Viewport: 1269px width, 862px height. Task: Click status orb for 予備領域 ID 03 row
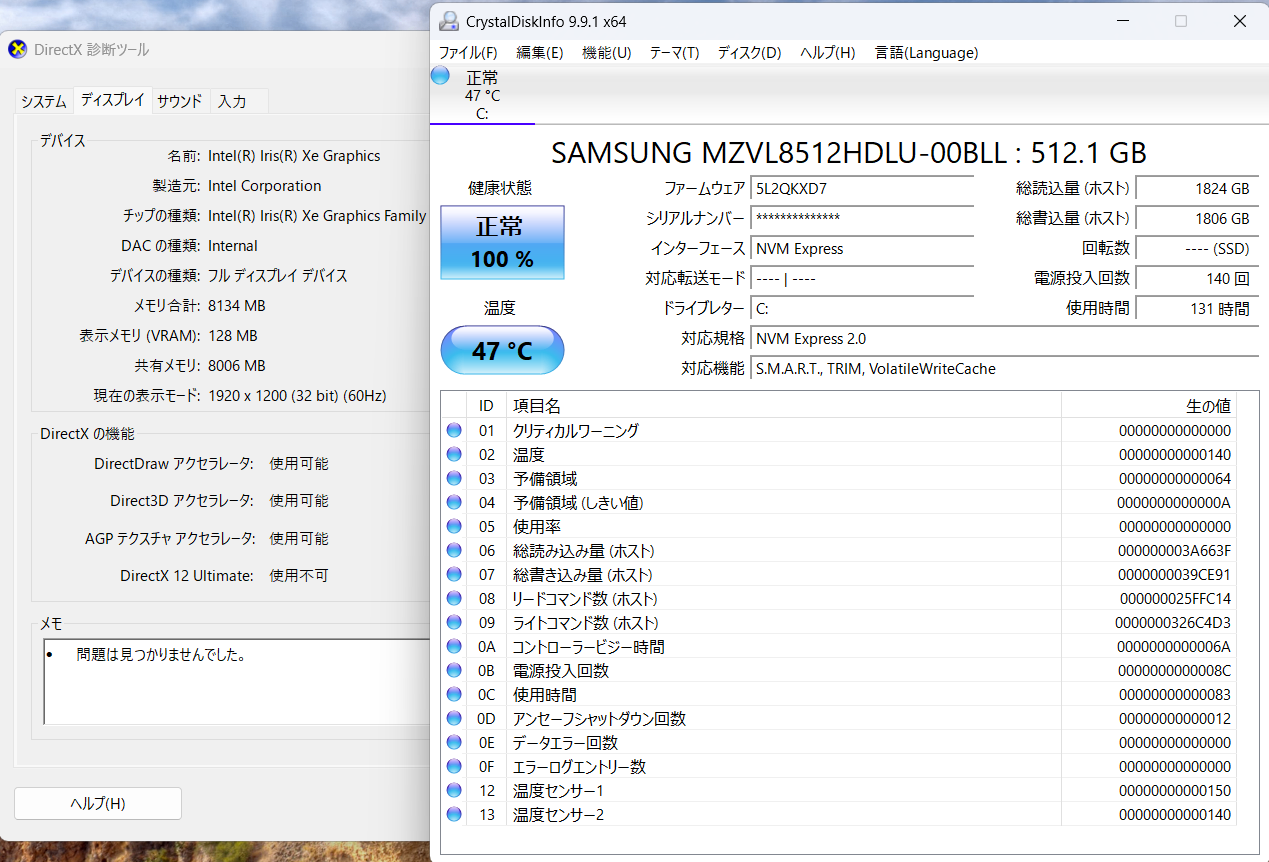tap(454, 478)
